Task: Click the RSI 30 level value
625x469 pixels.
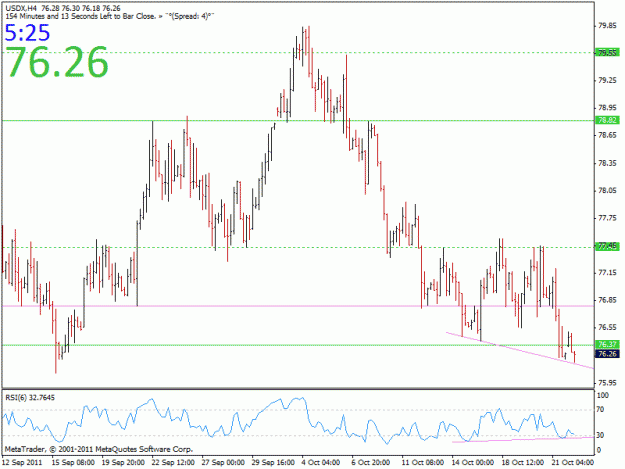Action: point(601,435)
